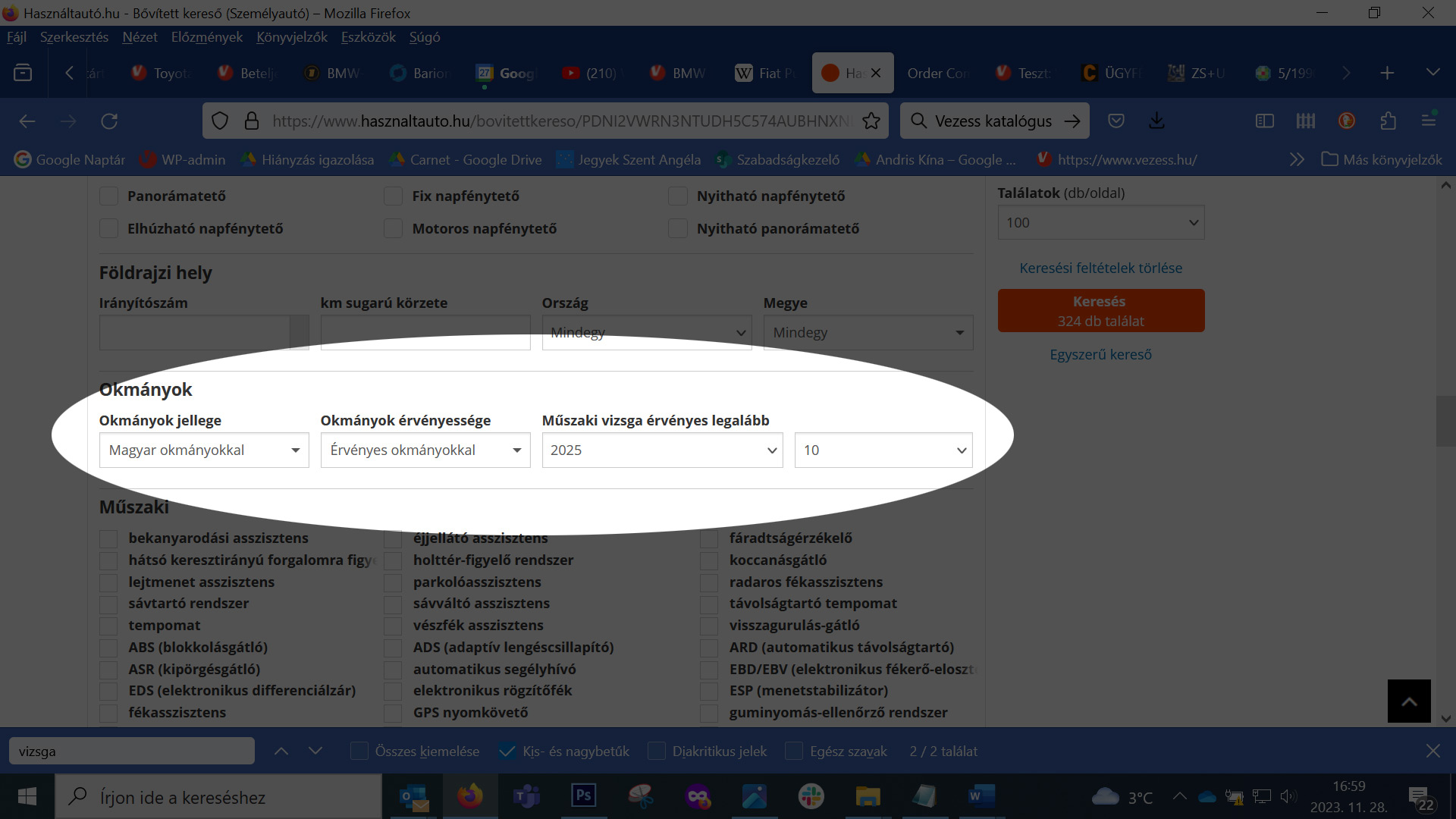The width and height of the screenshot is (1456, 819).
Task: Open Találatok per page dropdown
Action: click(x=1101, y=222)
